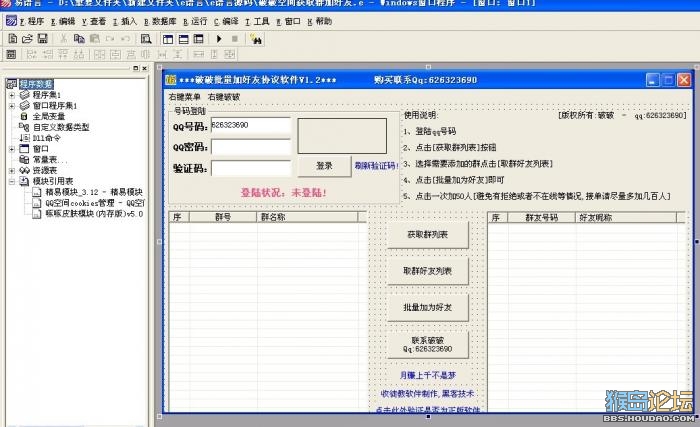Click the 收徒教软件制作 link text
Screen dimensions: 700x427
pos(428,394)
